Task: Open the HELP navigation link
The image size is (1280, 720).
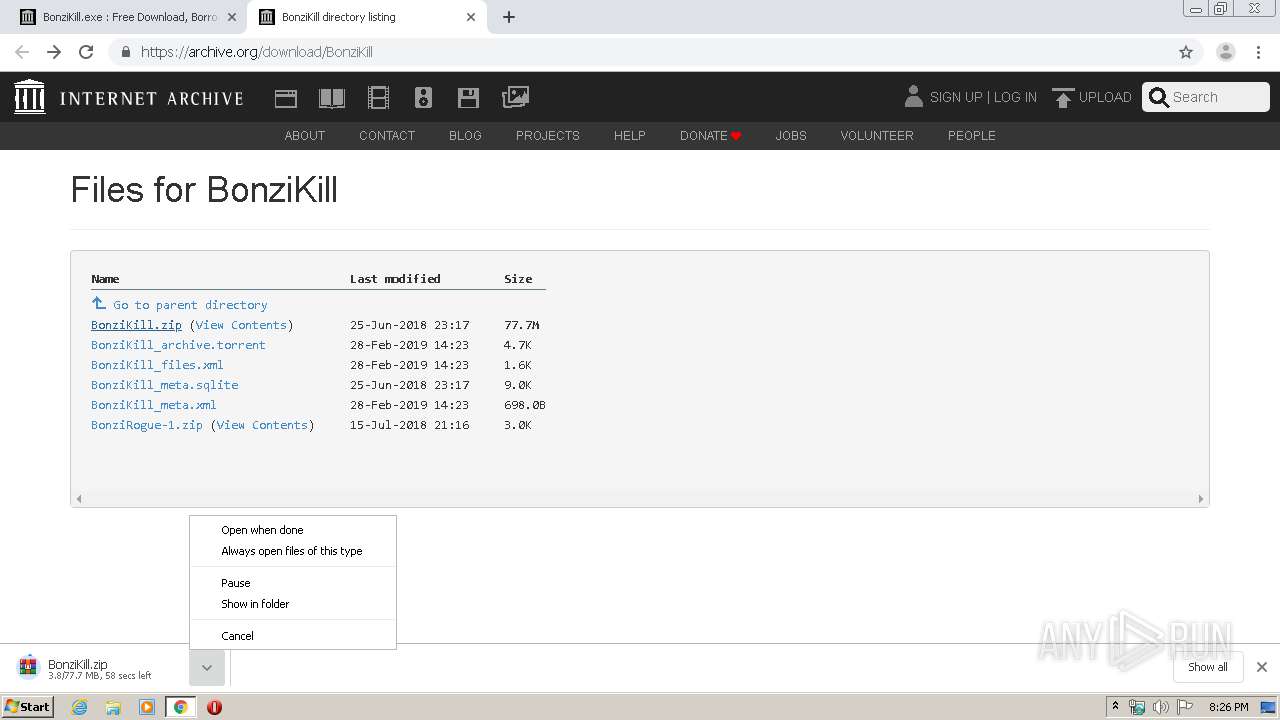Action: pos(630,135)
